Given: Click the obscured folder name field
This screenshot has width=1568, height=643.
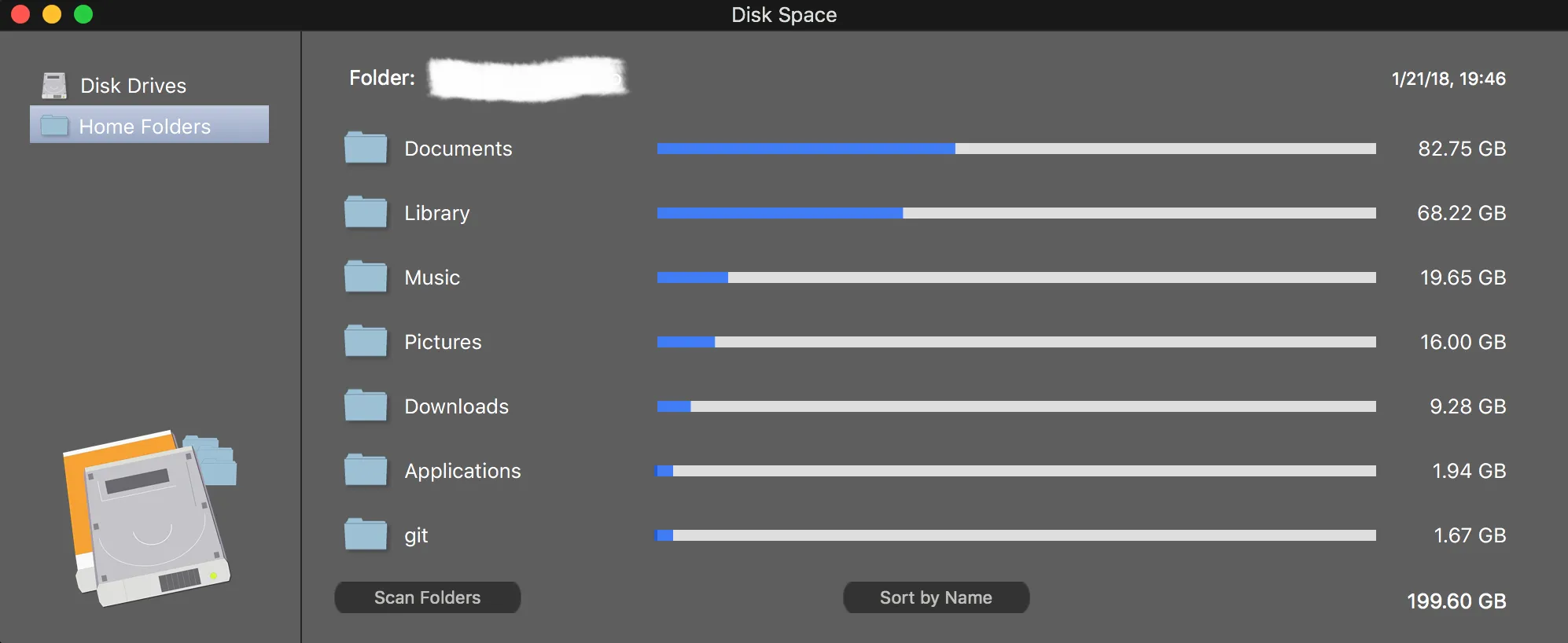Looking at the screenshot, I should (527, 79).
